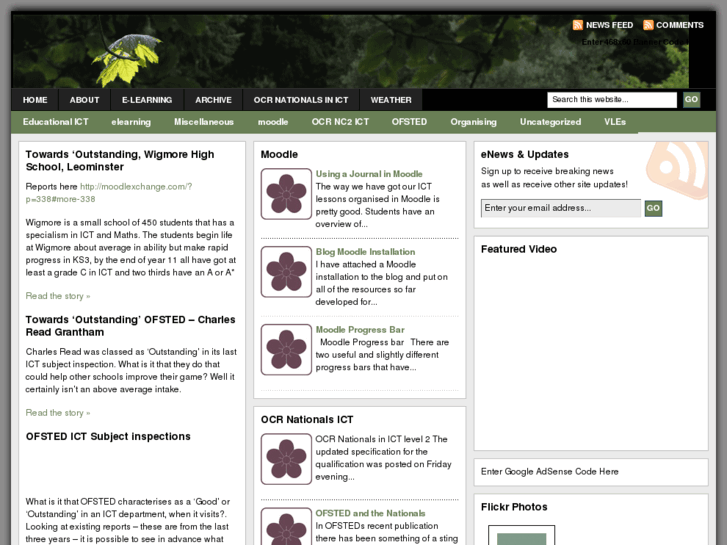Open the E-LEARNING menu

click(x=147, y=100)
